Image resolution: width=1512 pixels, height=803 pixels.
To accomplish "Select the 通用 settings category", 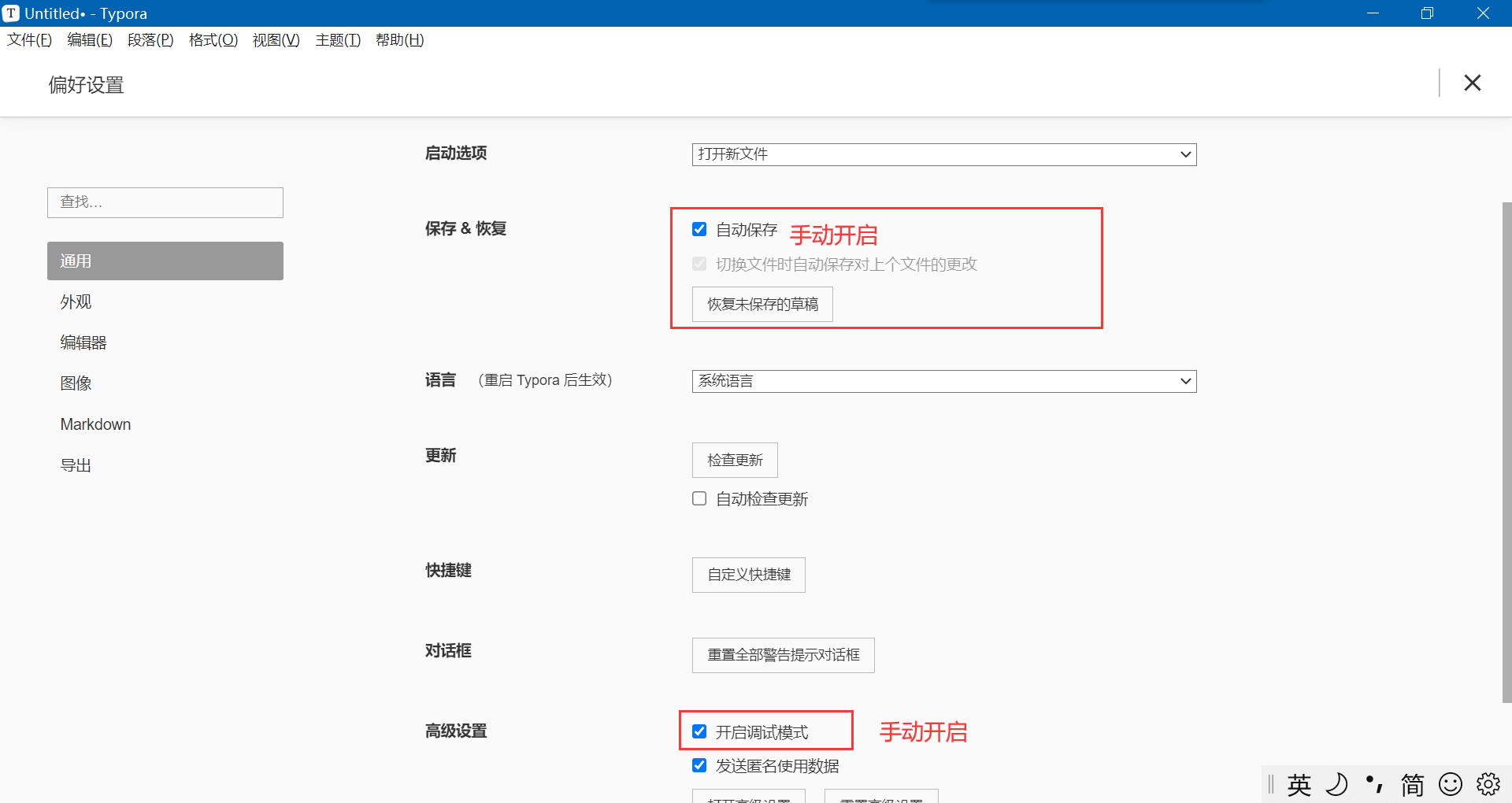I will [x=165, y=261].
